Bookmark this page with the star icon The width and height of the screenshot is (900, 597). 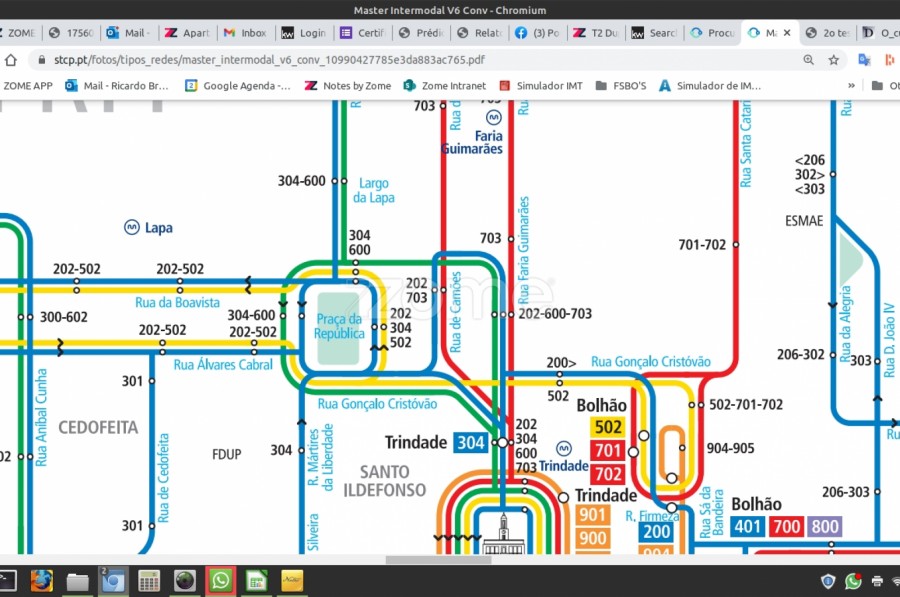click(x=833, y=60)
